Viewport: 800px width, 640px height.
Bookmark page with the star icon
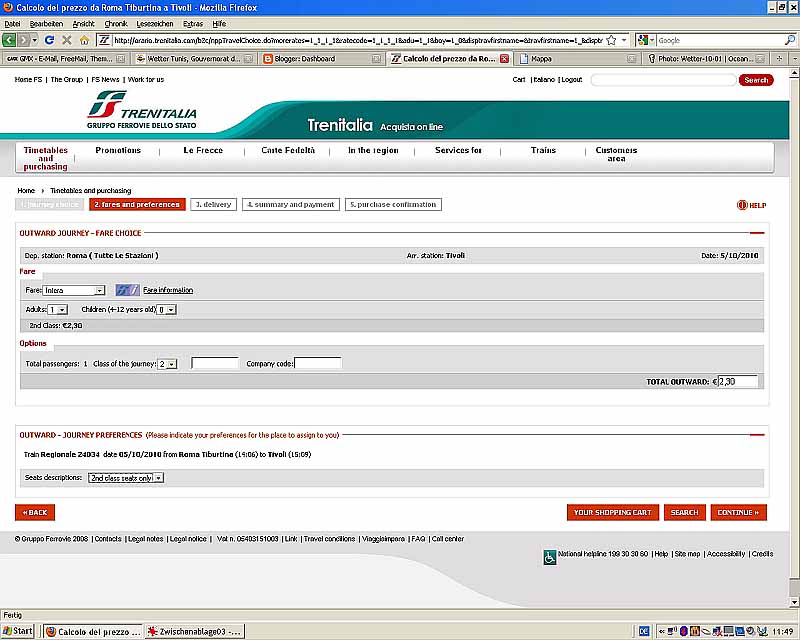611,40
